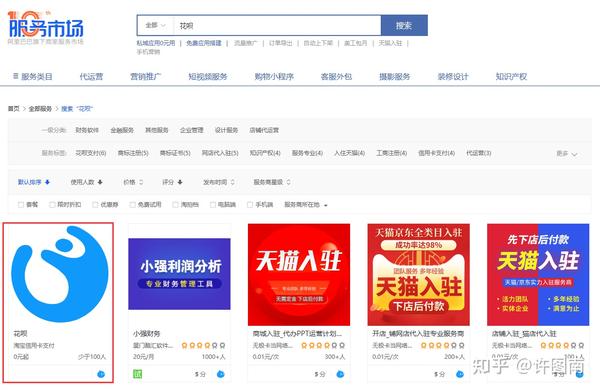Click 全部服务 in breadcrumb
Viewport: 600px width, 390px height.
pyautogui.click(x=40, y=109)
